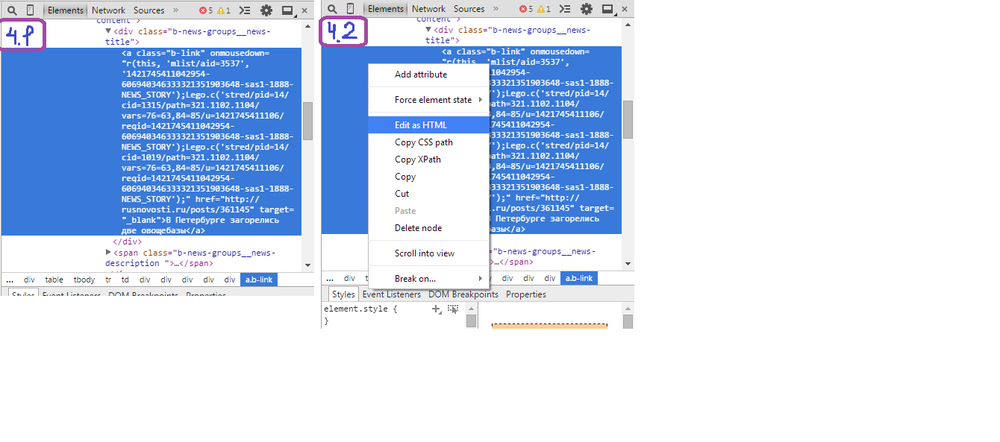Open the settings gear in the left DevTools panel

tap(266, 9)
